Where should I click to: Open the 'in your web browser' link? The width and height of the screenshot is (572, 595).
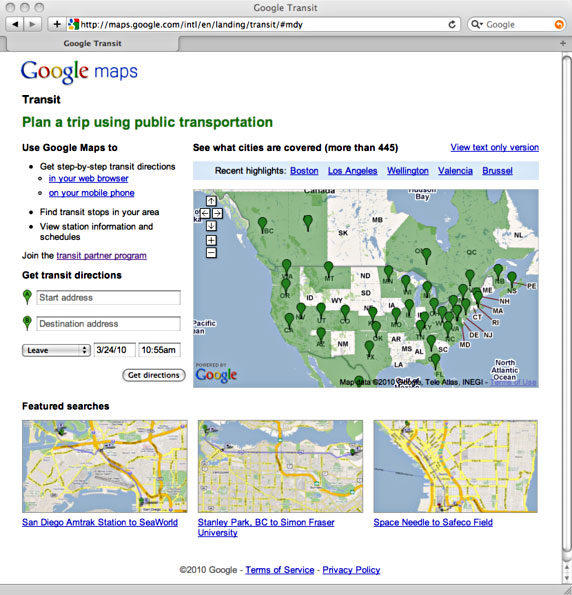click(x=88, y=178)
